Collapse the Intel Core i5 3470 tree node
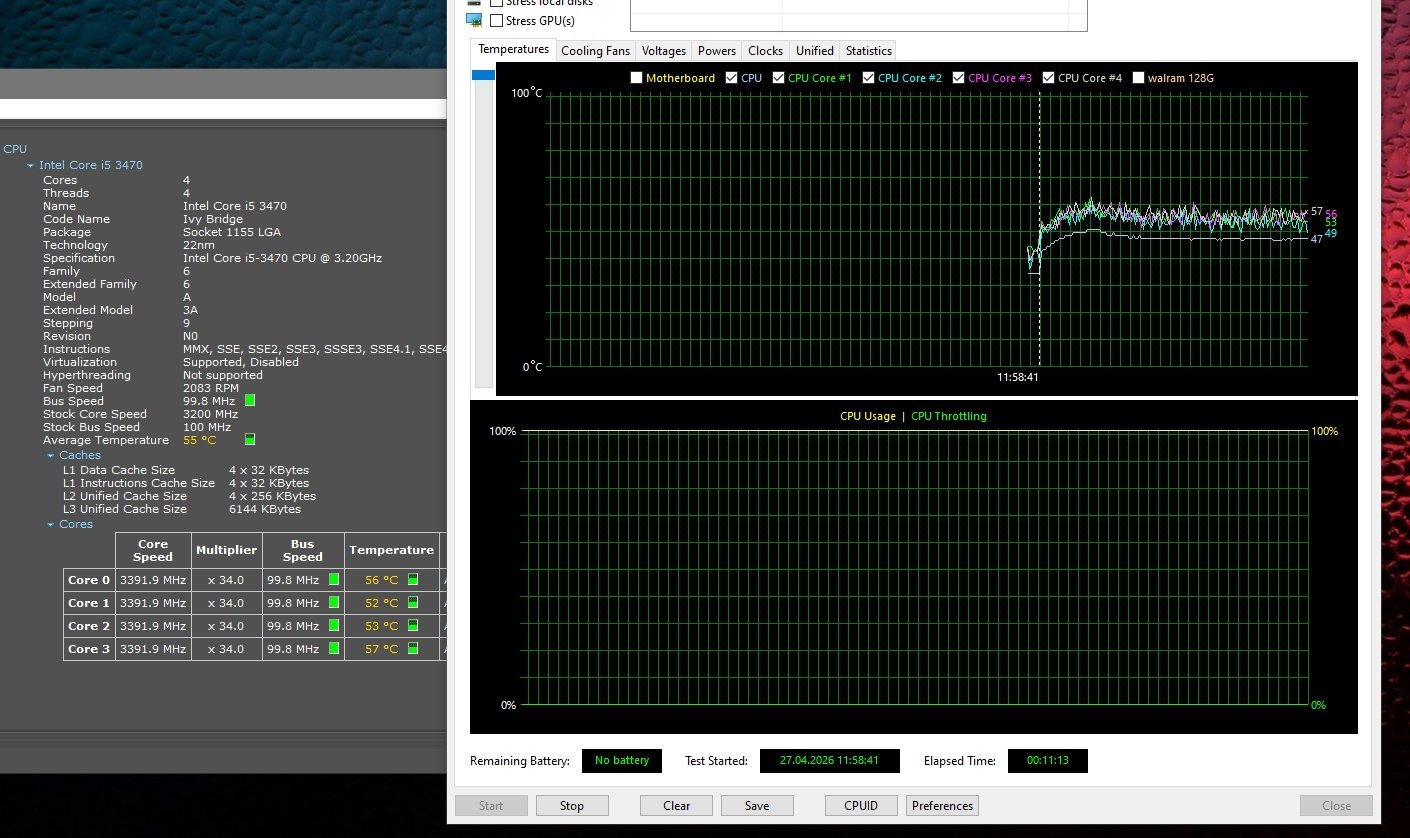Screen dimensions: 1410x838 coord(31,166)
